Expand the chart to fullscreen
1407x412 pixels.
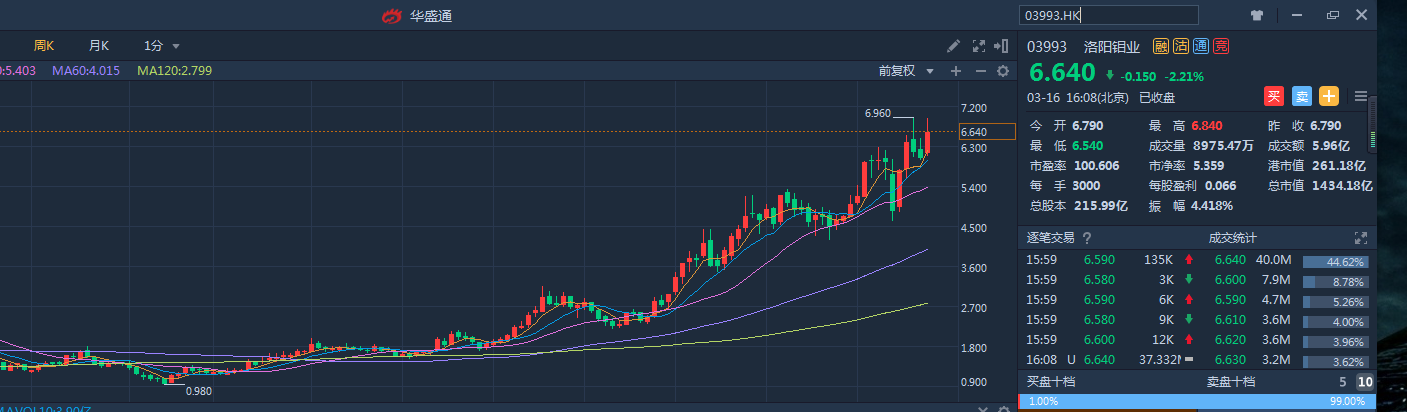pyautogui.click(x=978, y=46)
